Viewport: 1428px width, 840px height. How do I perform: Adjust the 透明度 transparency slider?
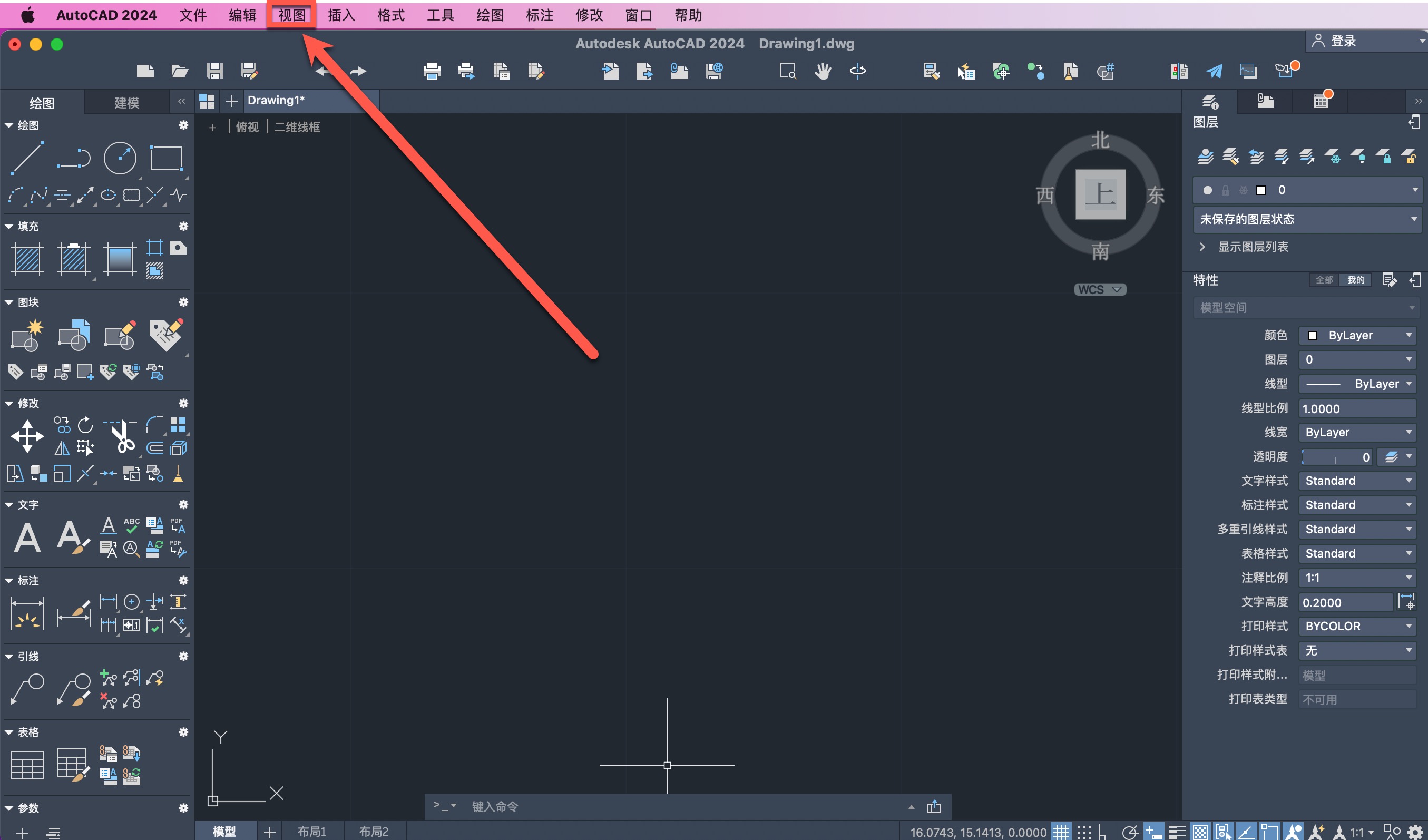1335,457
